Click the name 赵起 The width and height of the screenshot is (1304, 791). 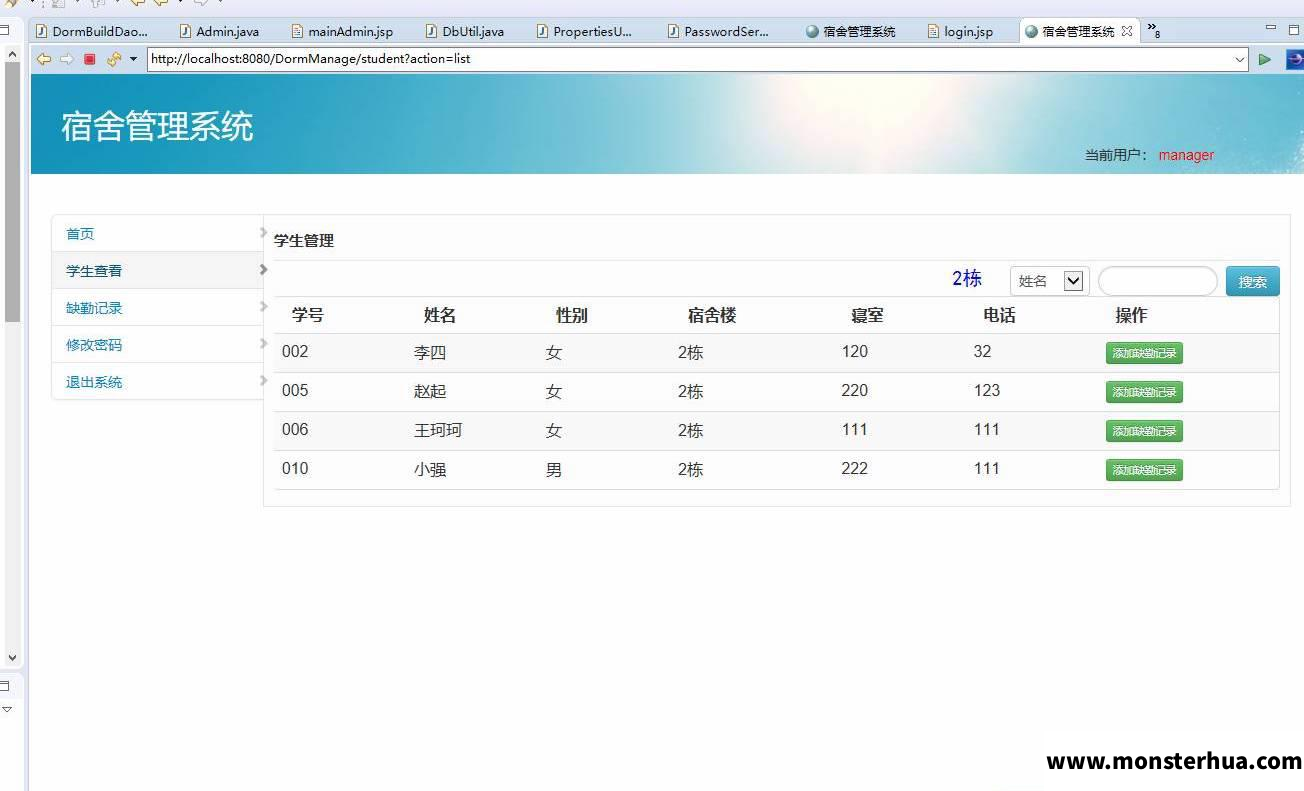tap(430, 392)
